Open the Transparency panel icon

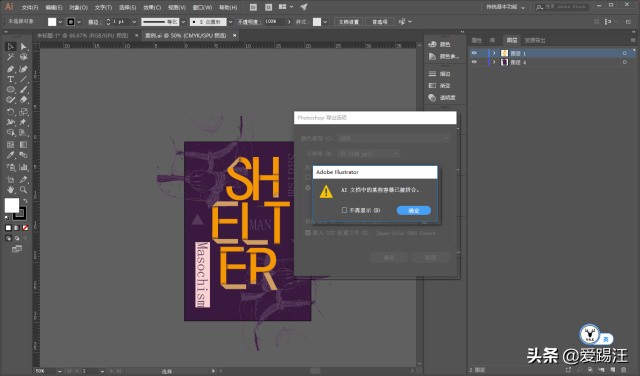point(432,98)
